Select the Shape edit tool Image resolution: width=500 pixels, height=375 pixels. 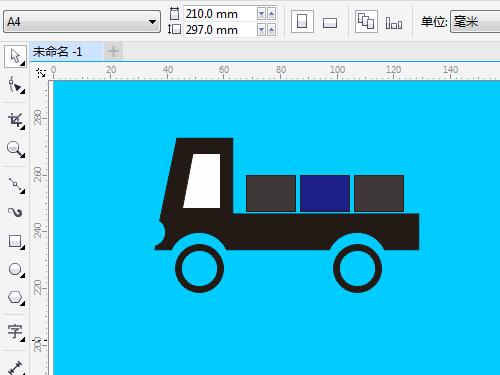pos(15,85)
